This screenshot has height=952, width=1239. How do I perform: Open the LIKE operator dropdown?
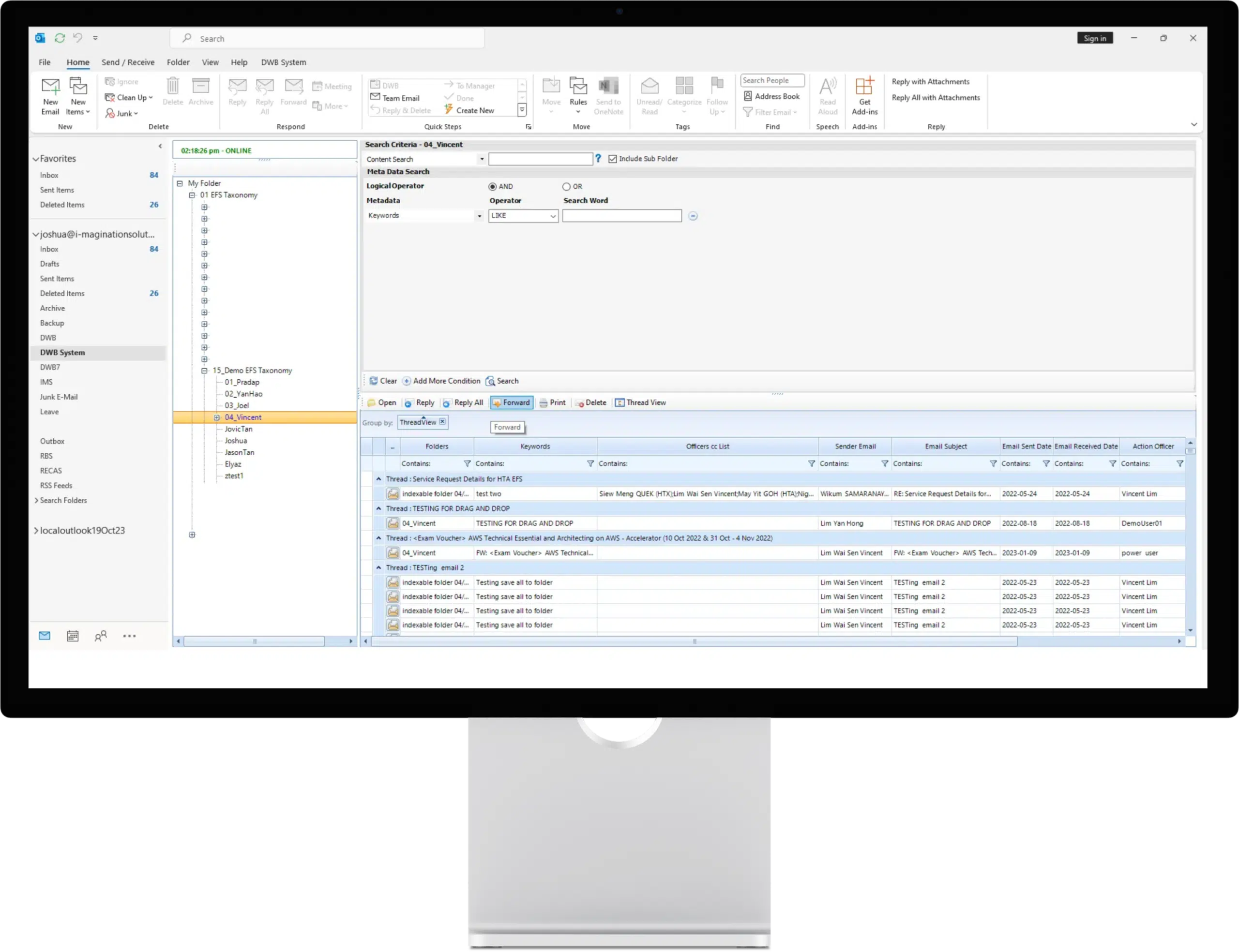click(x=553, y=216)
